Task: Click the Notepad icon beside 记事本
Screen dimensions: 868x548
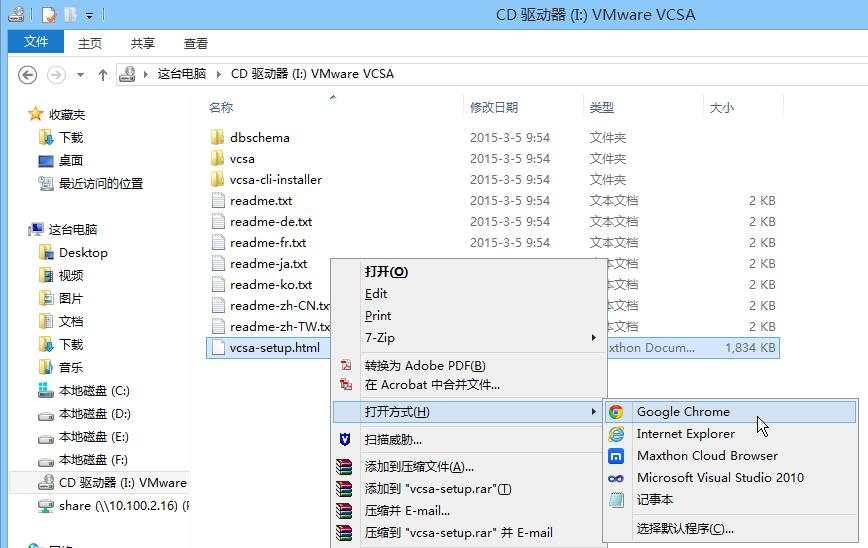Action: point(616,500)
